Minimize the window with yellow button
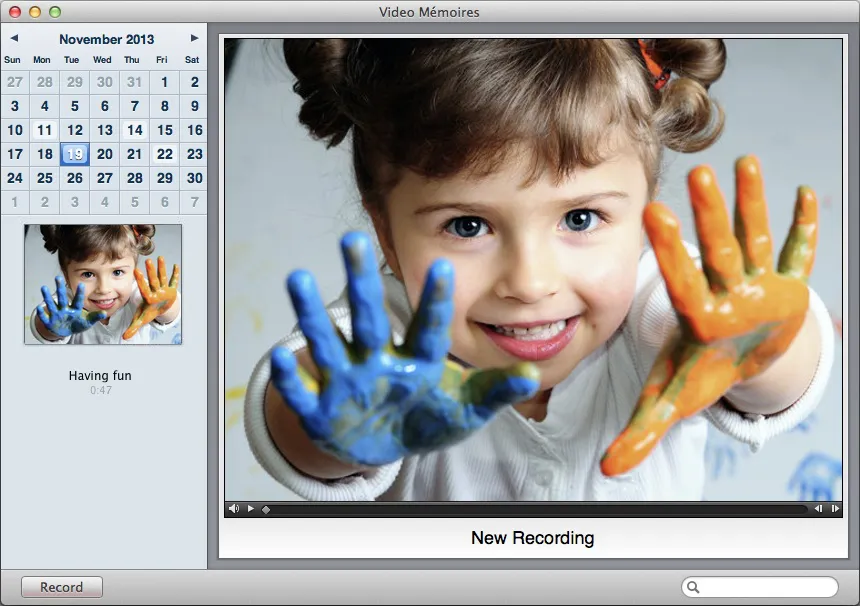 pos(35,12)
